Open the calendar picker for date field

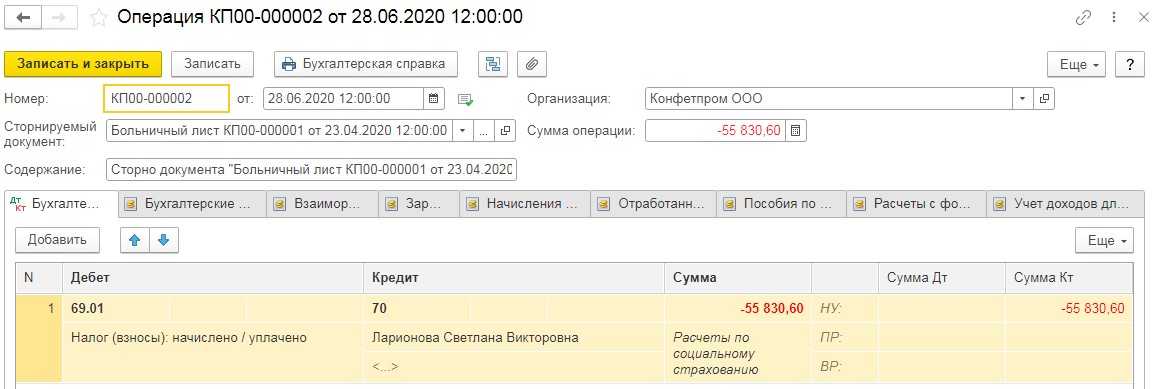[434, 98]
